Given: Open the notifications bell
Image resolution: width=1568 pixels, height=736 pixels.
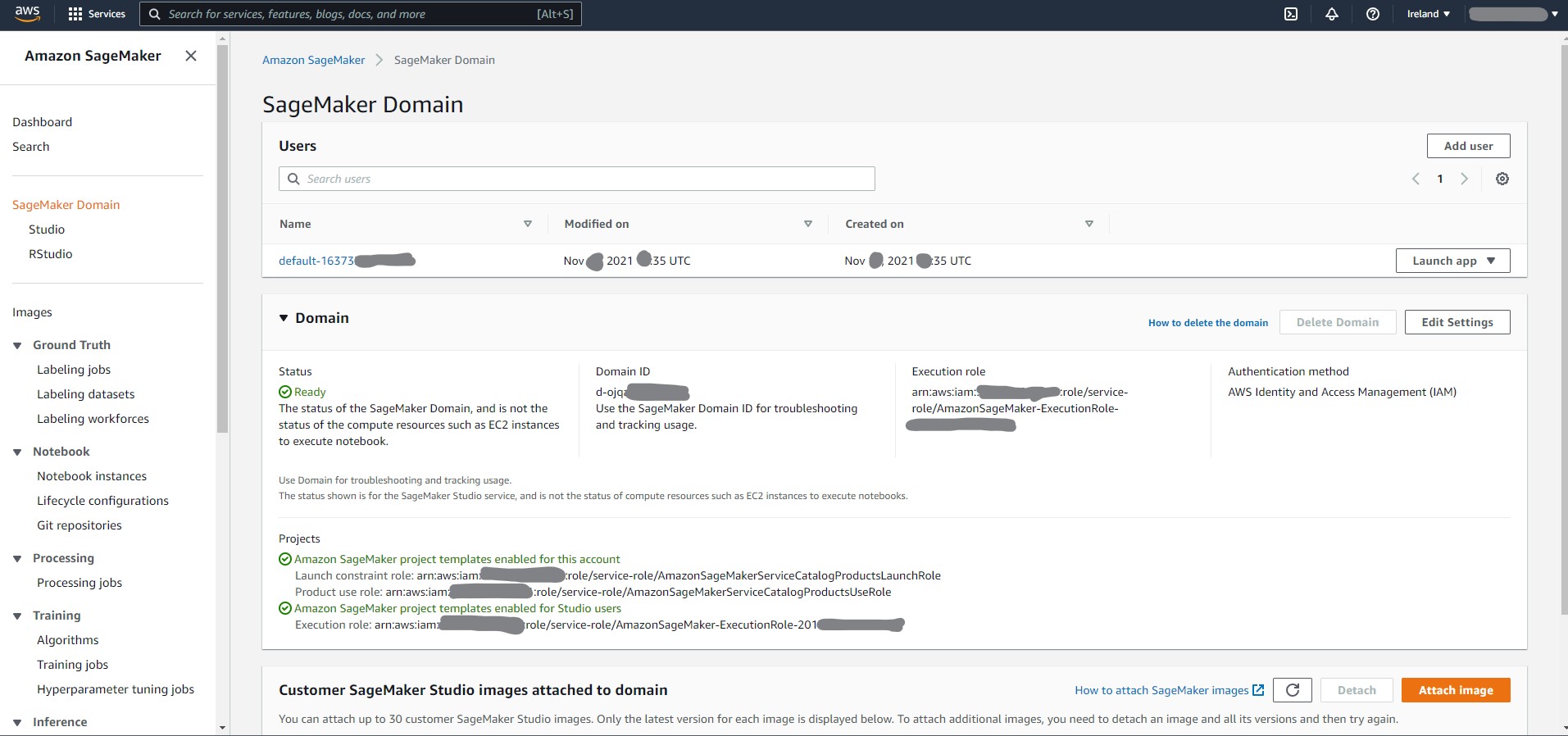Looking at the screenshot, I should click(x=1332, y=14).
